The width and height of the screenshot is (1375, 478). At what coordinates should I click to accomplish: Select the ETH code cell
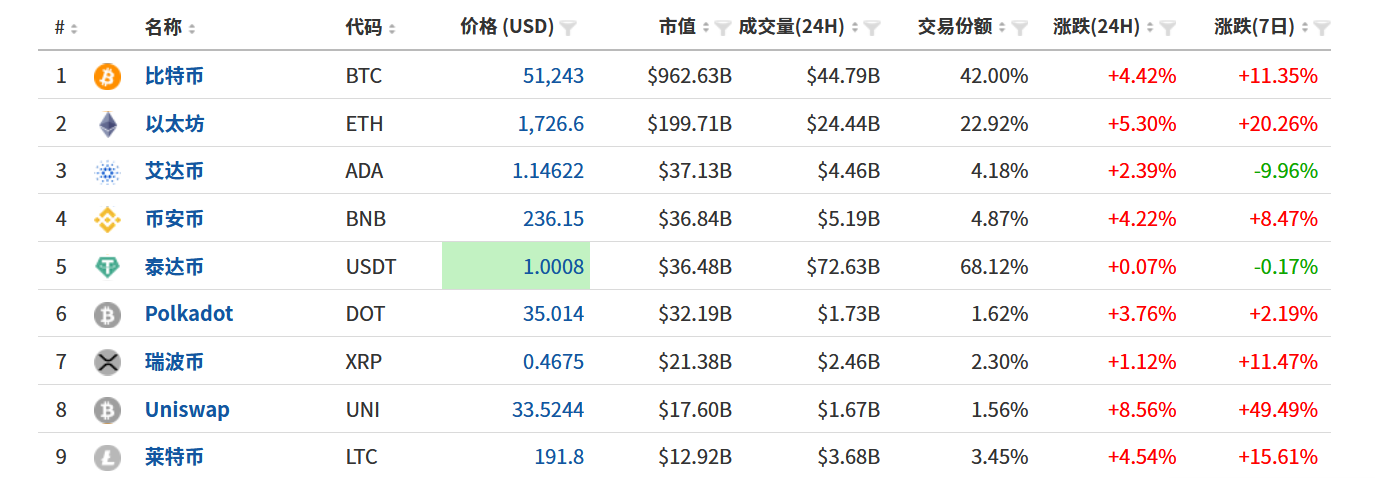click(x=364, y=124)
